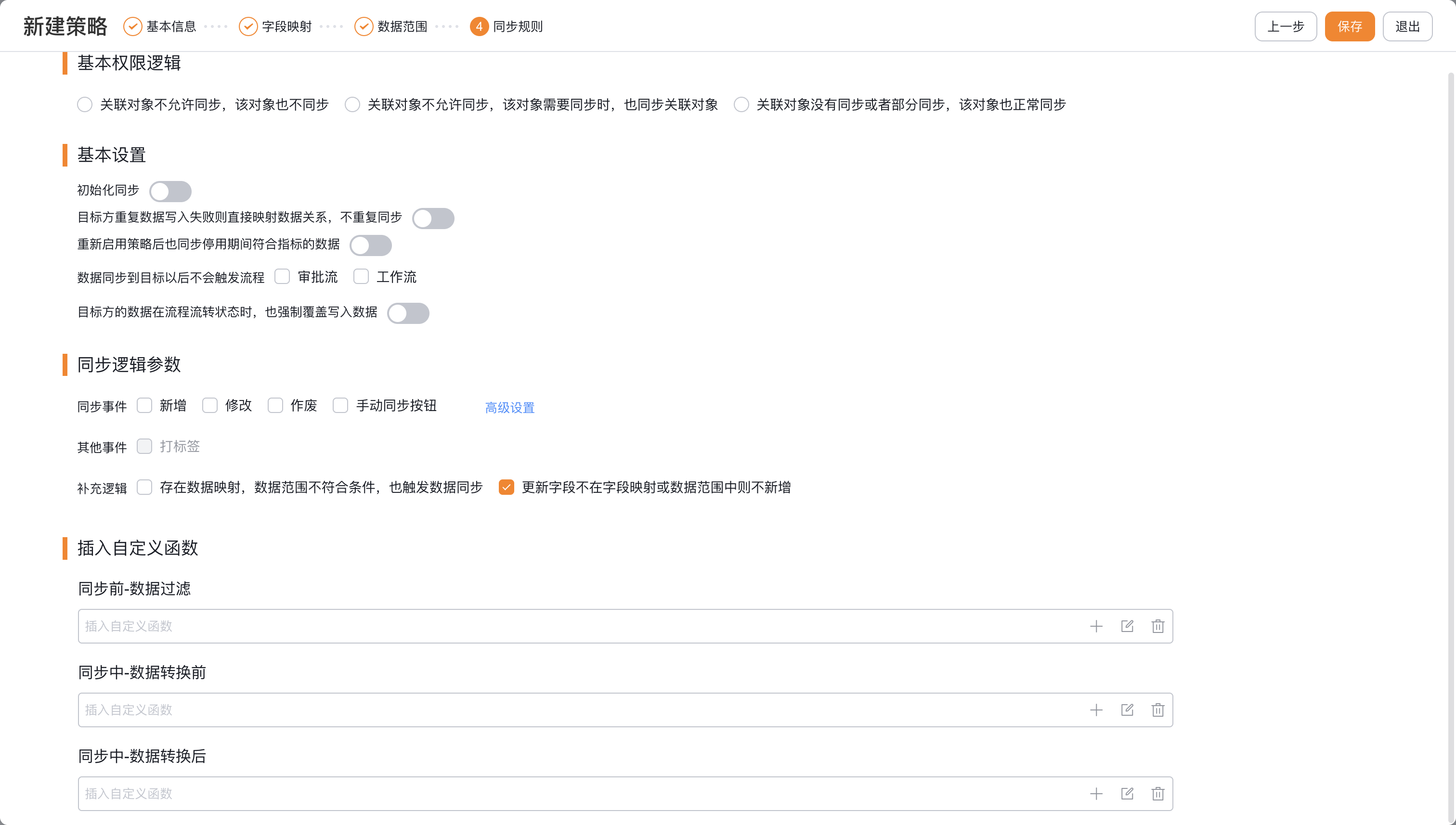The image size is (1456, 825).
Task: Open the 高级设置 link
Action: pos(510,407)
